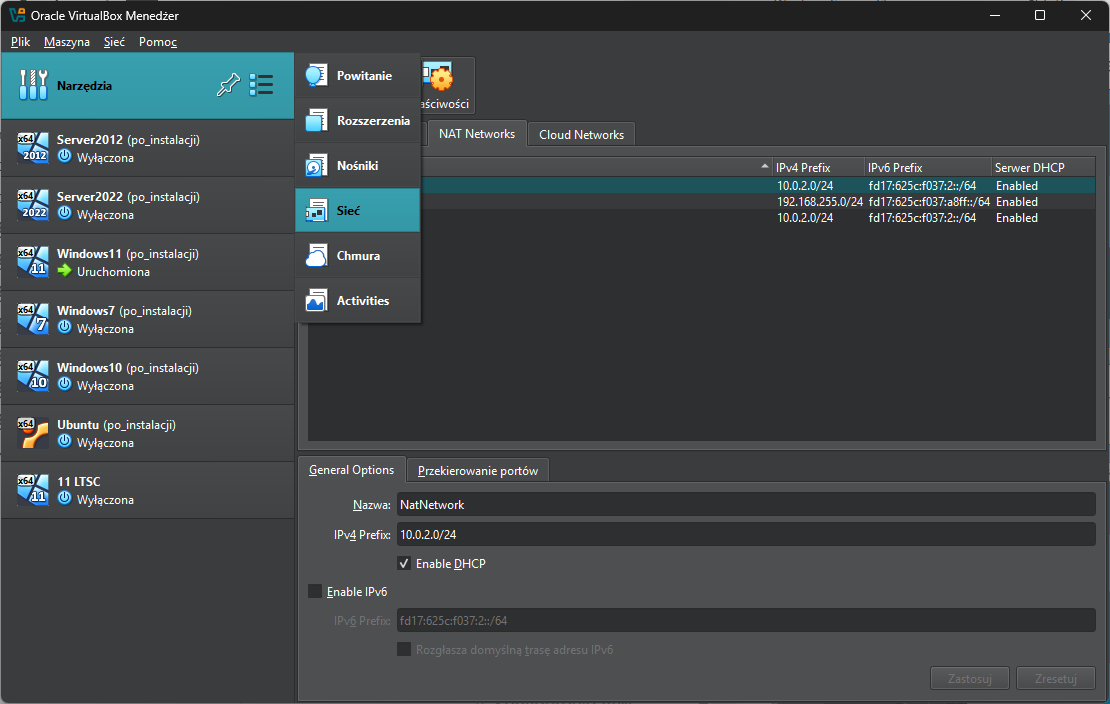Image resolution: width=1110 pixels, height=704 pixels.
Task: Select the network with IPv6 prefix fd17:625c:f037:a8ff::/64
Action: pyautogui.click(x=929, y=202)
